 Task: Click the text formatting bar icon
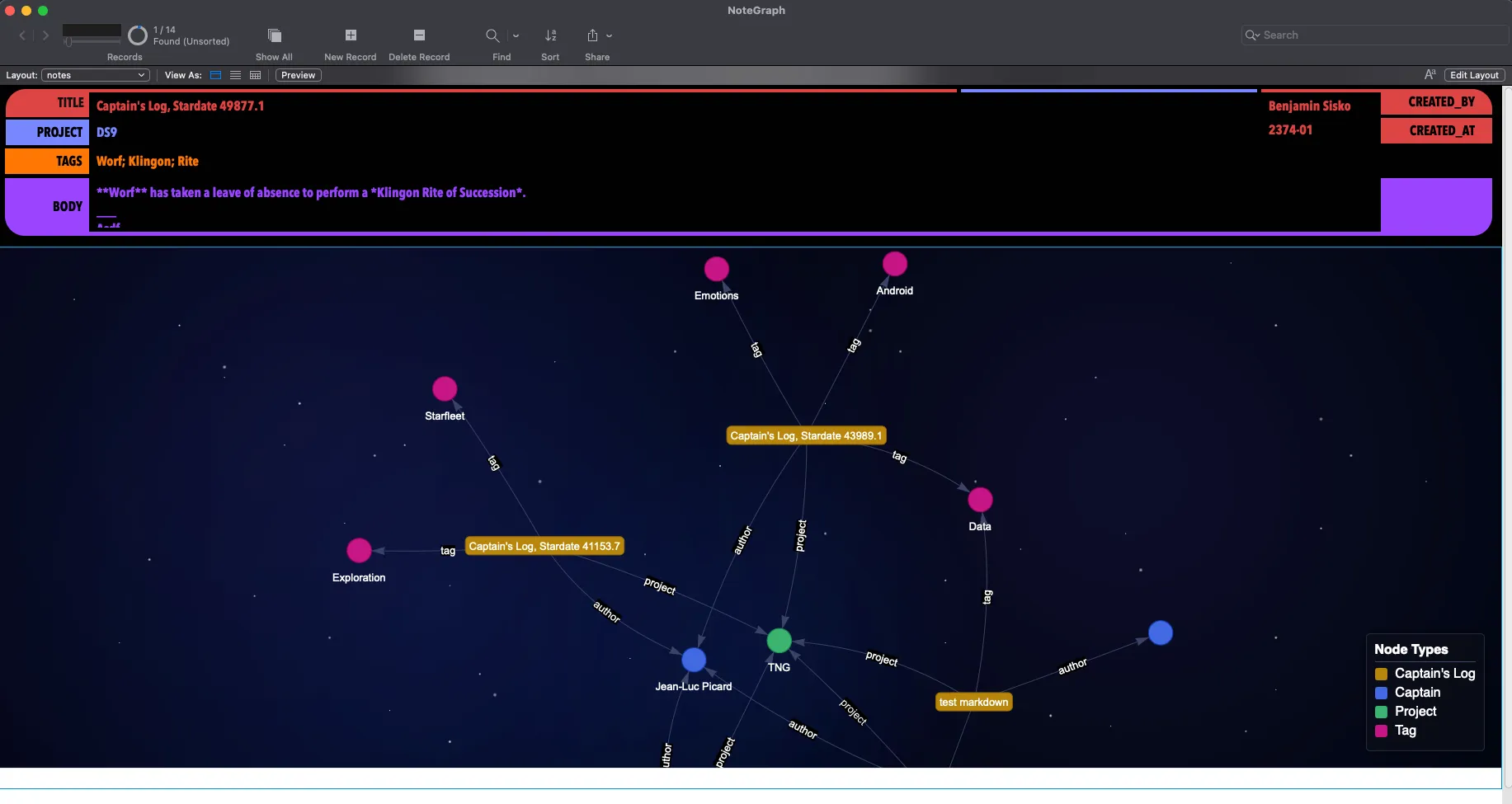tap(1430, 75)
